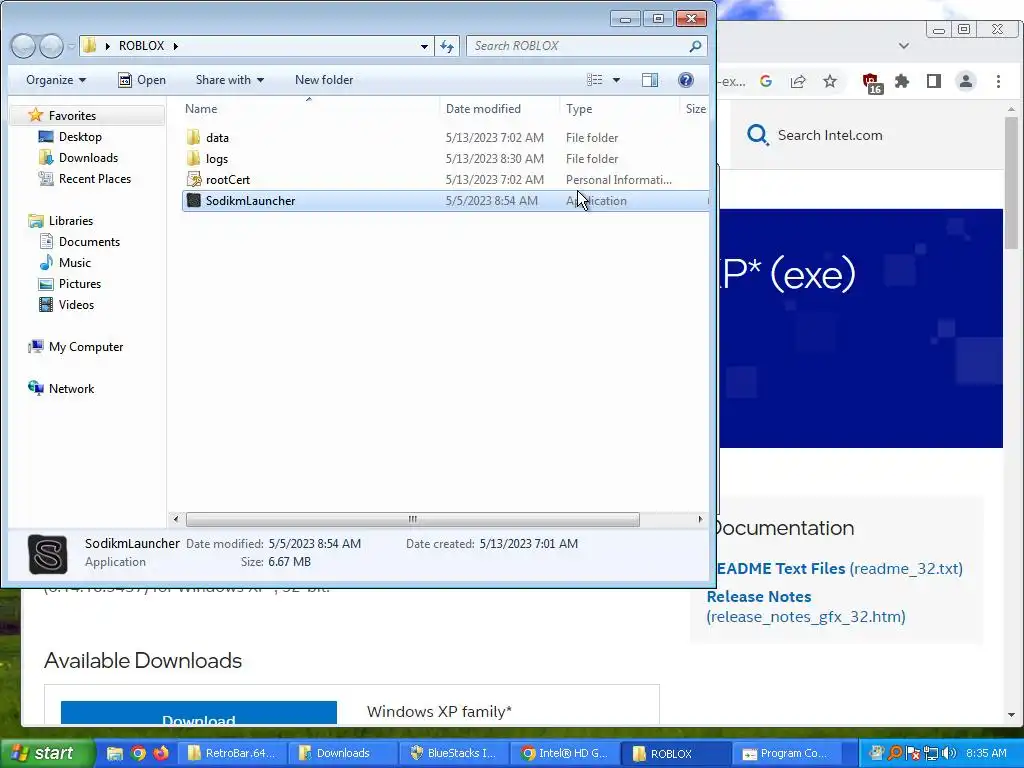Viewport: 1024px width, 768px height.
Task: Bookmark the page with Chrome's star icon
Action: click(829, 81)
